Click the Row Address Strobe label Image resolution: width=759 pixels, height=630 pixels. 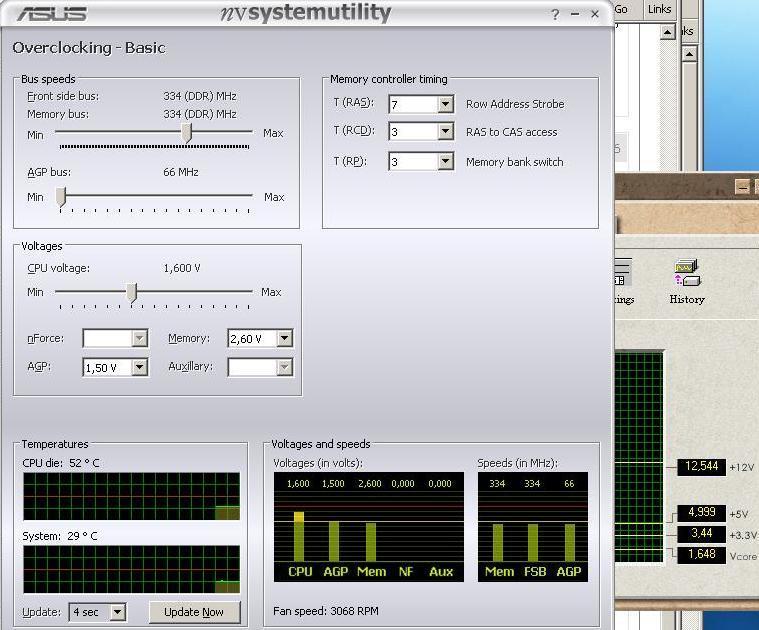pos(515,104)
